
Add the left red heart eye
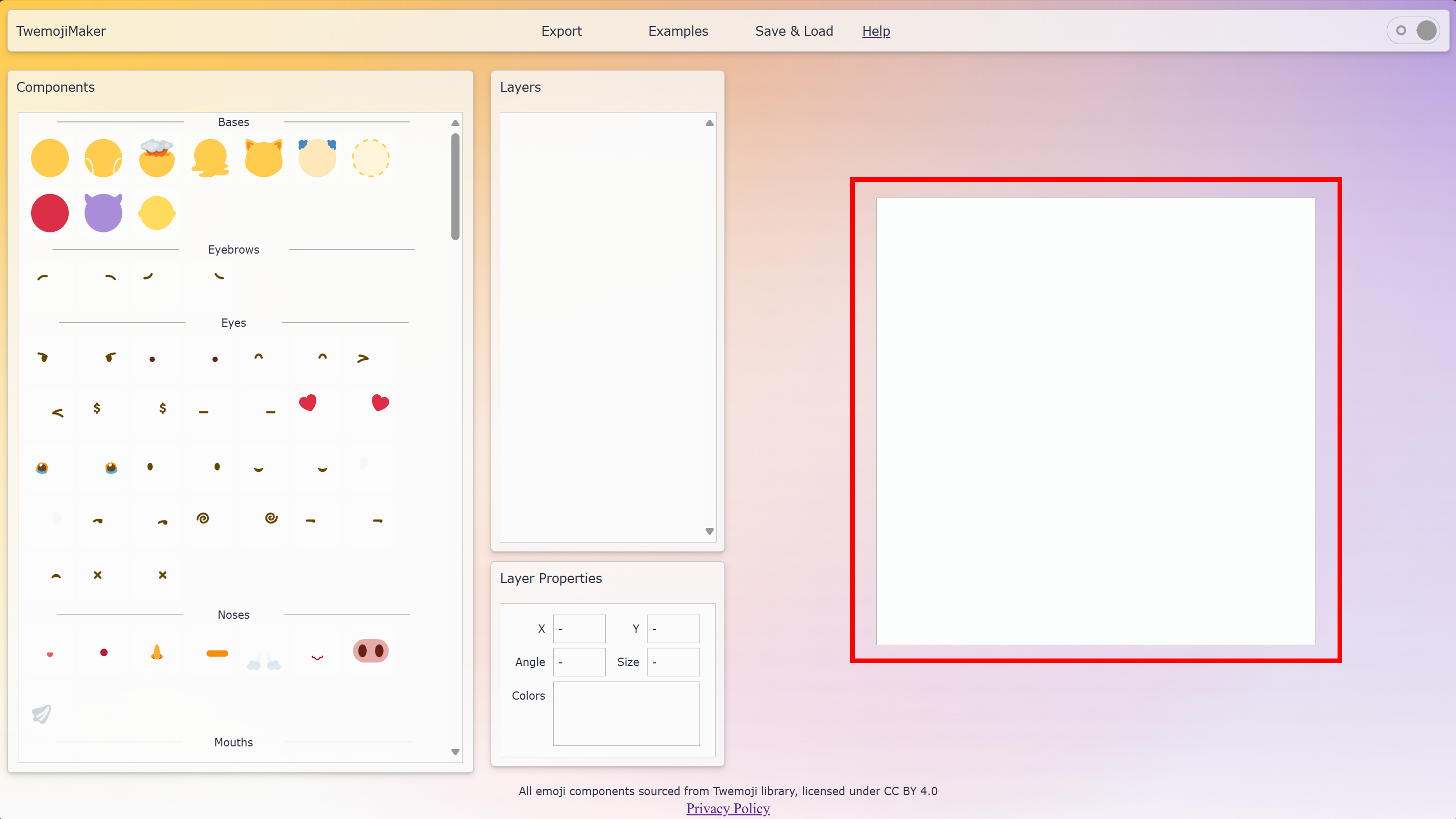coord(307,402)
